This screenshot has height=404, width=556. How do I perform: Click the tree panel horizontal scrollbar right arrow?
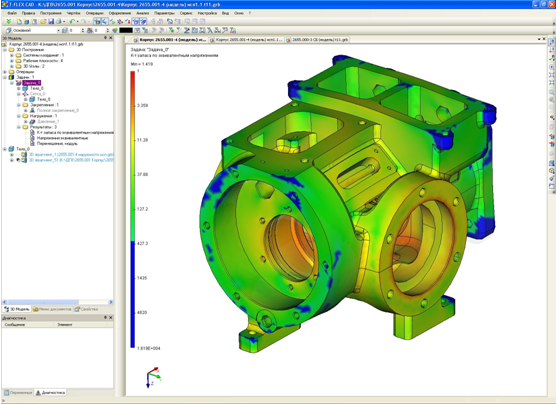click(x=111, y=302)
